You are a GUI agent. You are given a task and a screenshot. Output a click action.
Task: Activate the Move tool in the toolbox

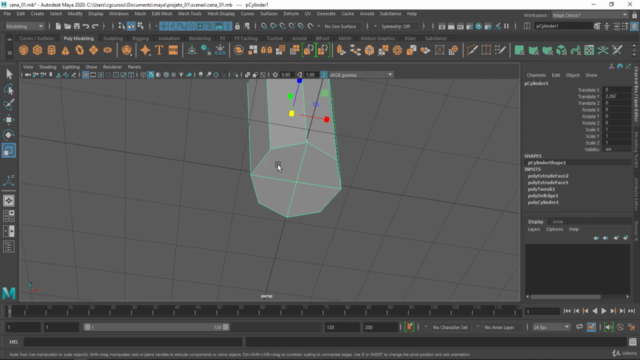[9, 120]
